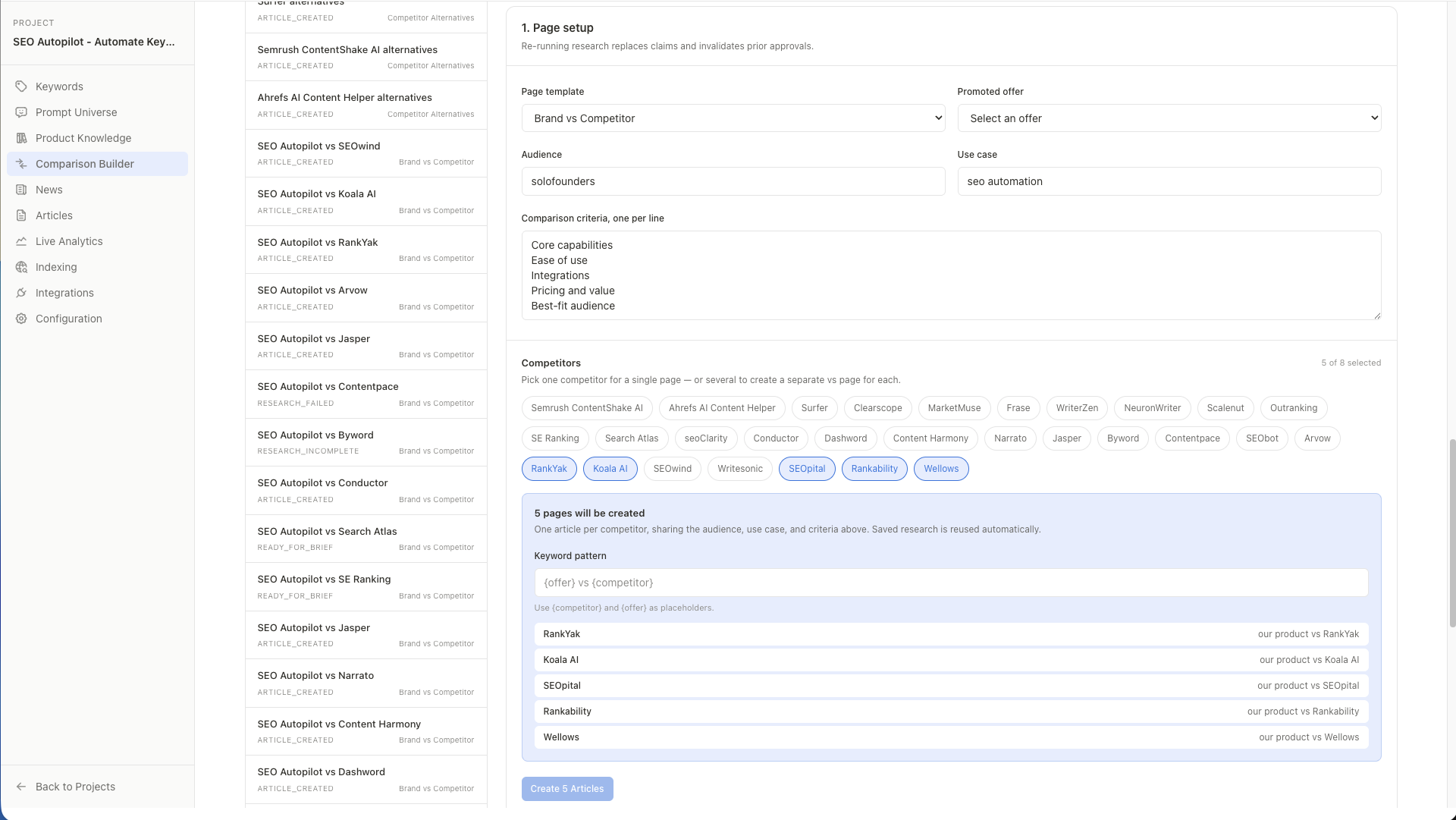Open SEO Autopilot vs SEOwind comparison
This screenshot has height=820, width=1456.
366,153
